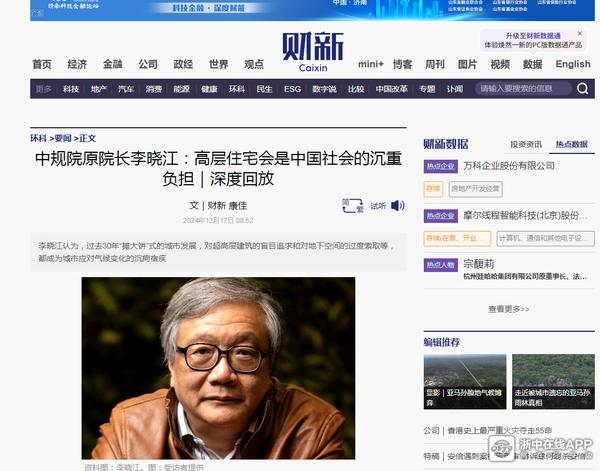The height and width of the screenshot is (471, 600).
Task: Open the 更多 channel dropdown
Action: pyautogui.click(x=43, y=88)
